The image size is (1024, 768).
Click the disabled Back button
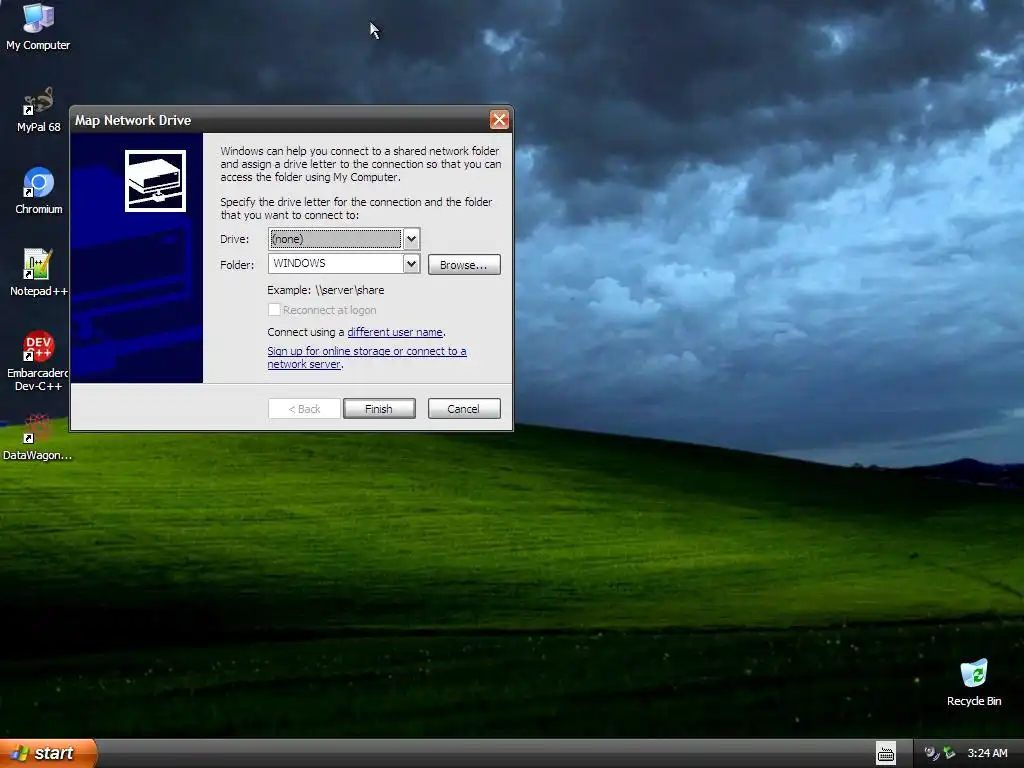pos(304,409)
